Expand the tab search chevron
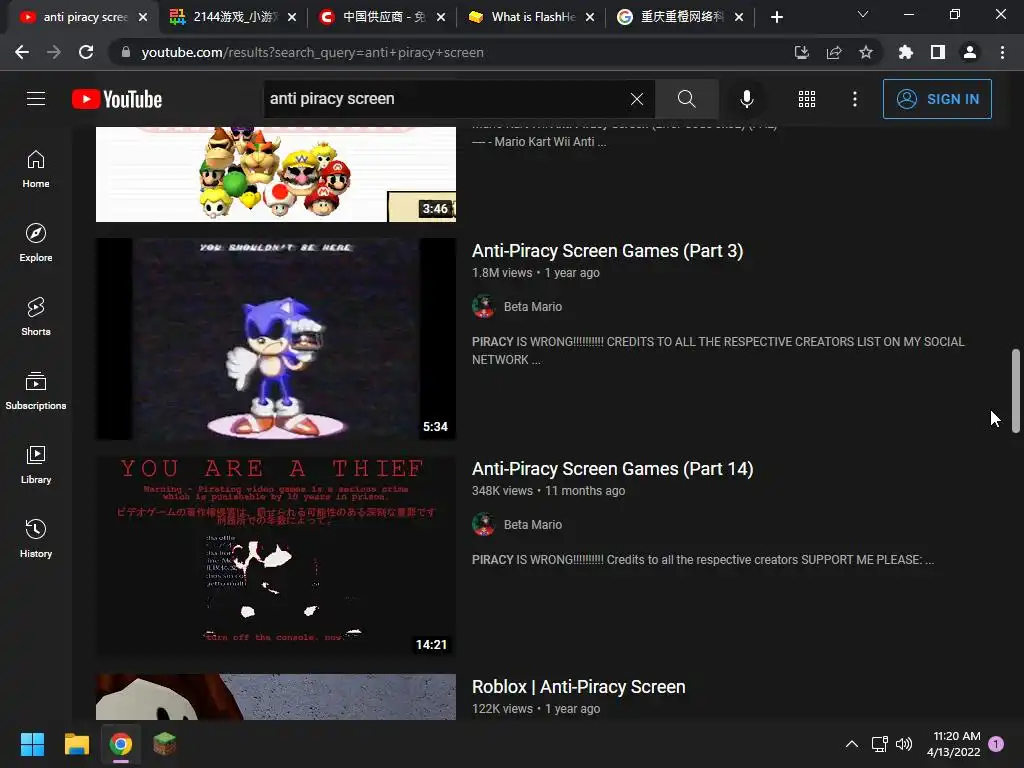The width and height of the screenshot is (1024, 768). pyautogui.click(x=863, y=14)
